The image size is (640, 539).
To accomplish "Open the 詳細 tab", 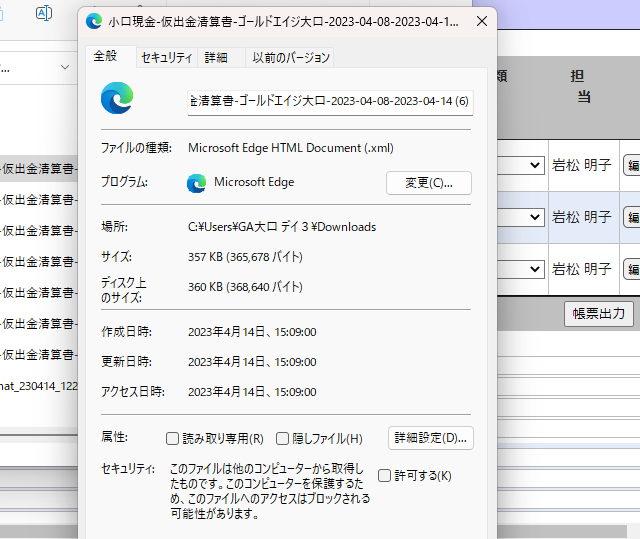I will [216, 58].
